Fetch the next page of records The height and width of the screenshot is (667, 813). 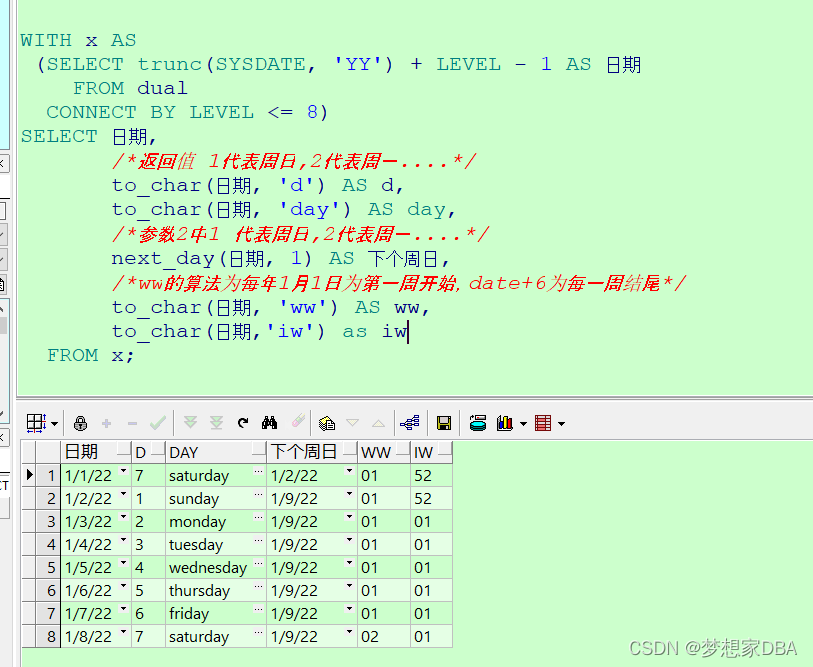pyautogui.click(x=190, y=422)
